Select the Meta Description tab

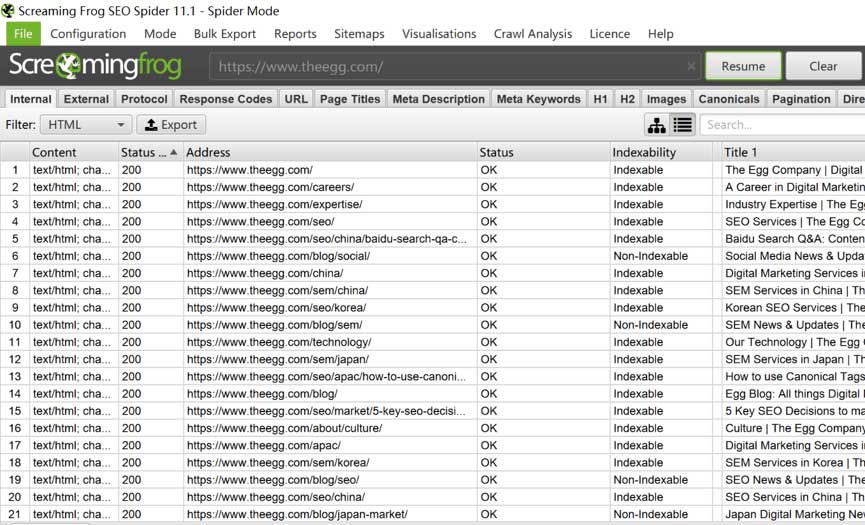pos(439,99)
